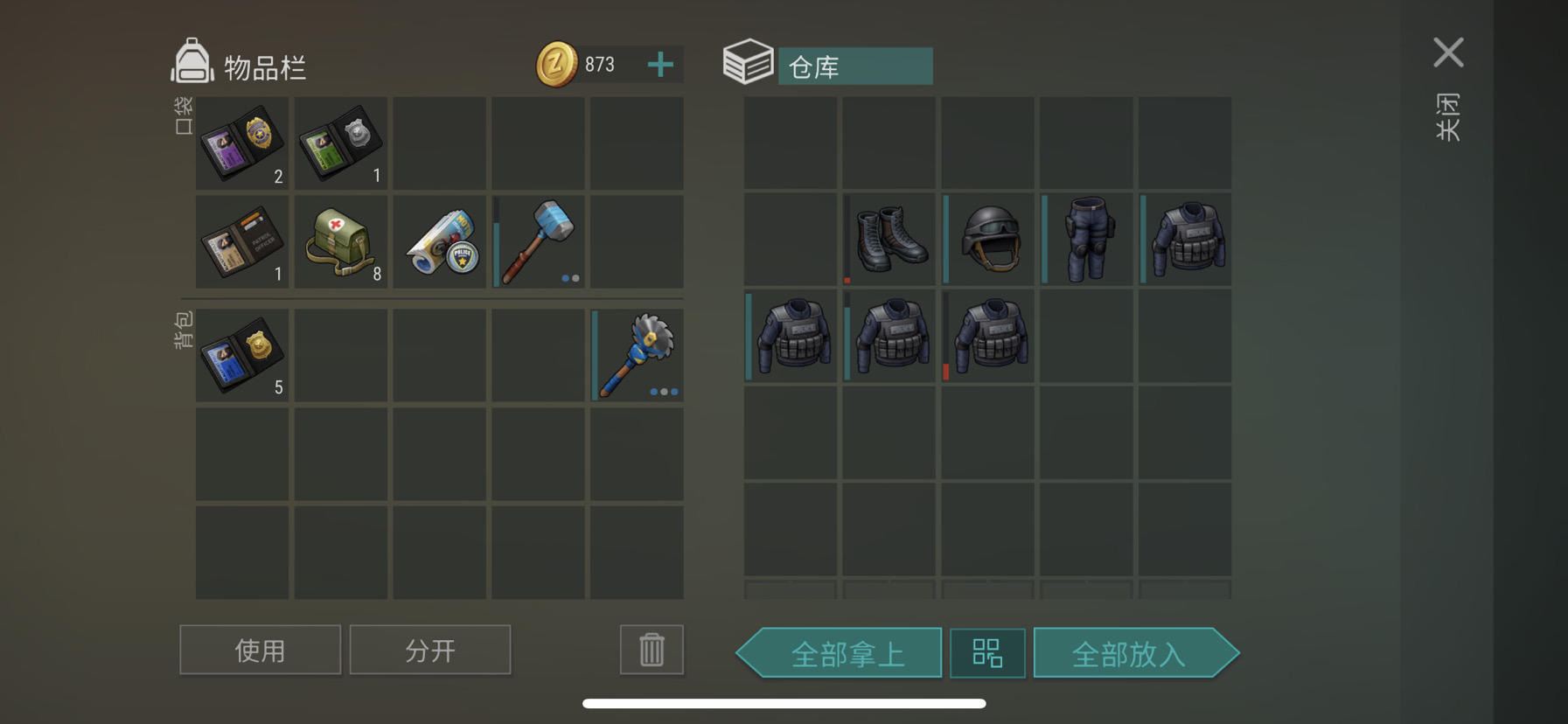The image size is (1568, 724).
Task: Sort storage using the grid icon button
Action: point(987,652)
